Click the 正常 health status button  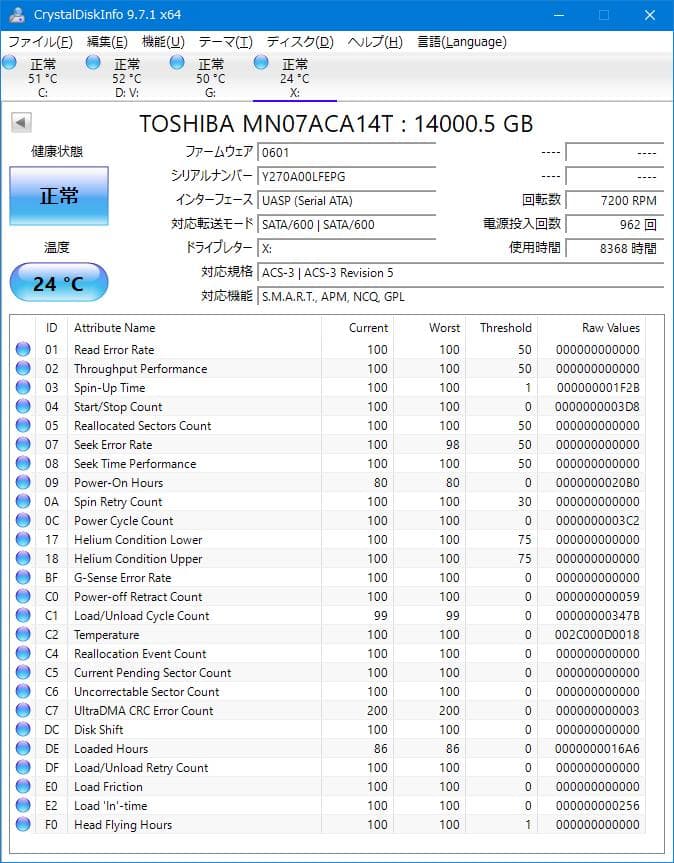(x=59, y=196)
